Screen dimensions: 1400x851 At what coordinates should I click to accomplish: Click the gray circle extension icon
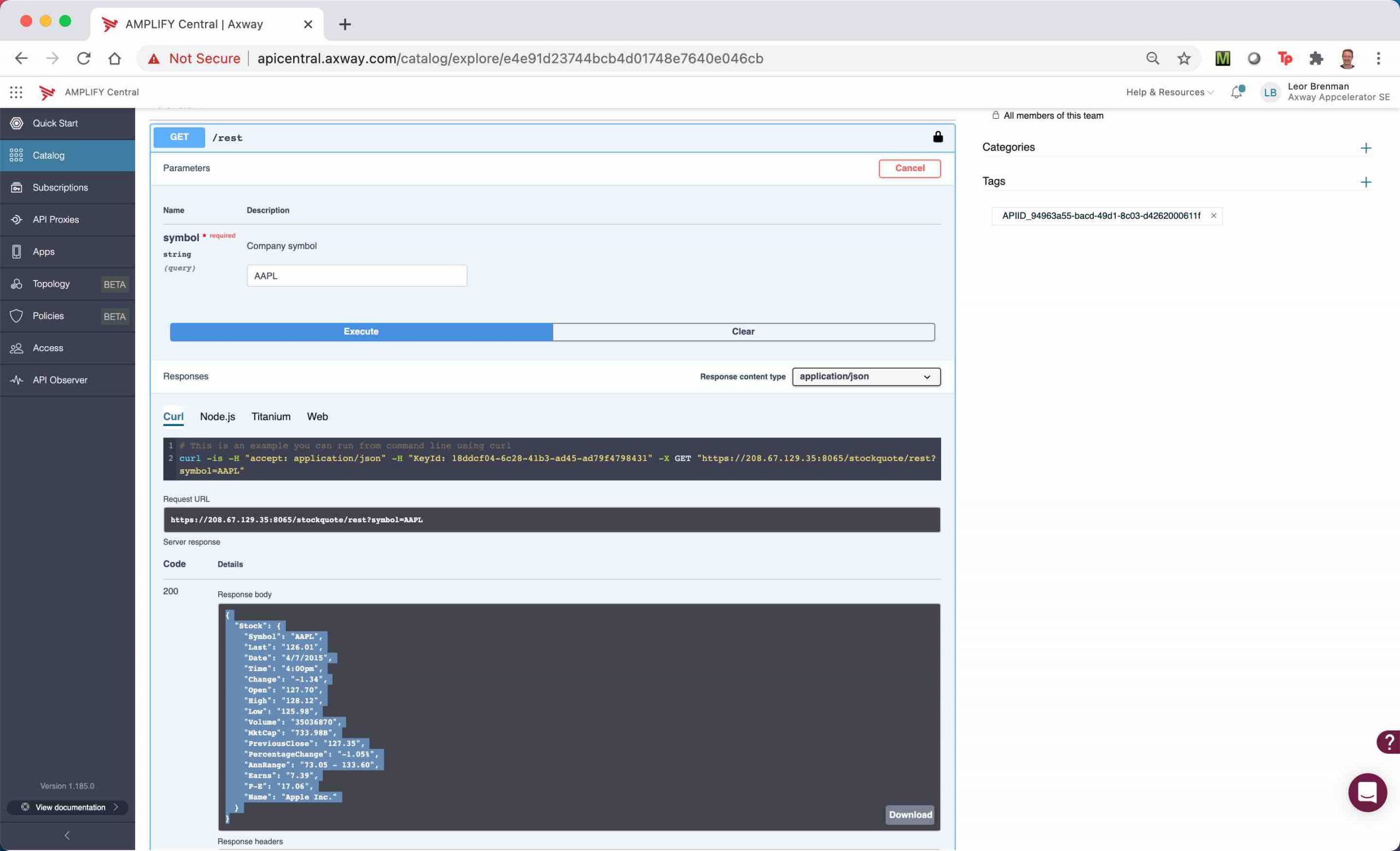click(1253, 58)
